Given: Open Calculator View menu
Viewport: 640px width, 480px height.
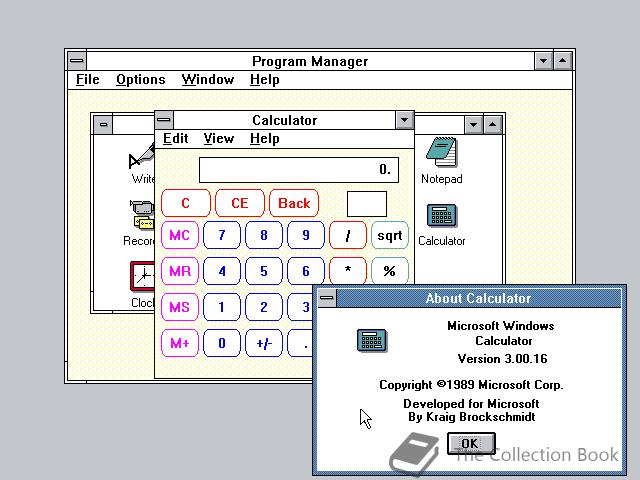Looking at the screenshot, I should click(x=219, y=139).
